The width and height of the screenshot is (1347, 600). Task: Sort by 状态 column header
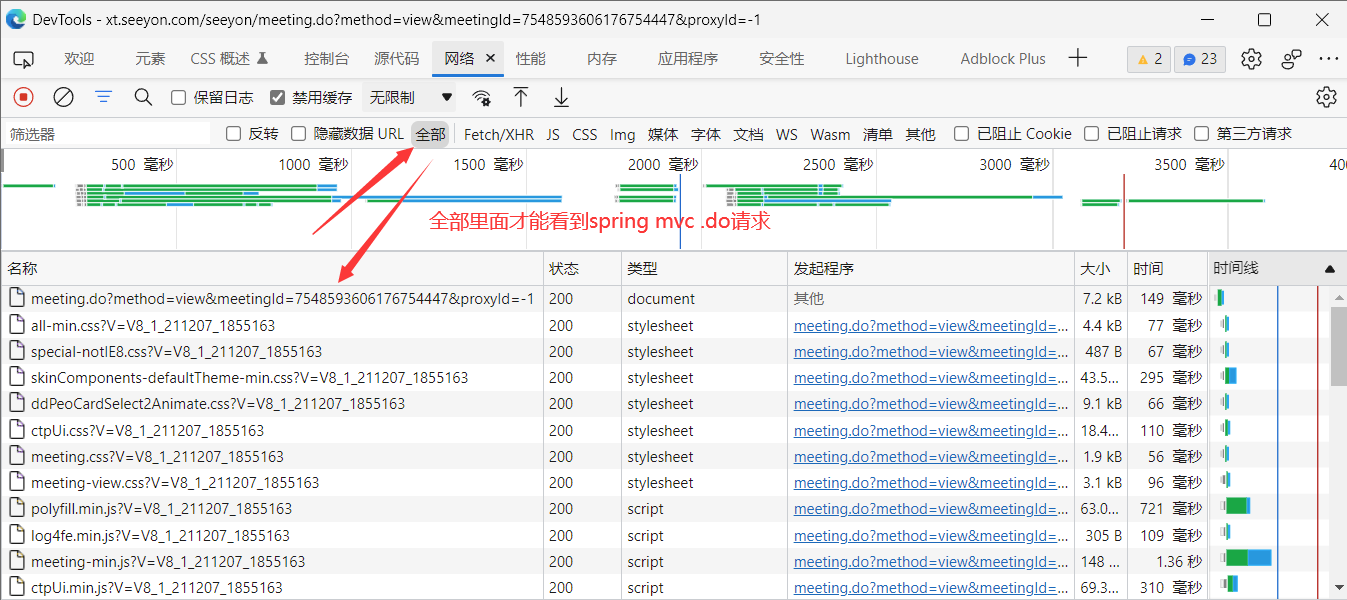coord(582,269)
